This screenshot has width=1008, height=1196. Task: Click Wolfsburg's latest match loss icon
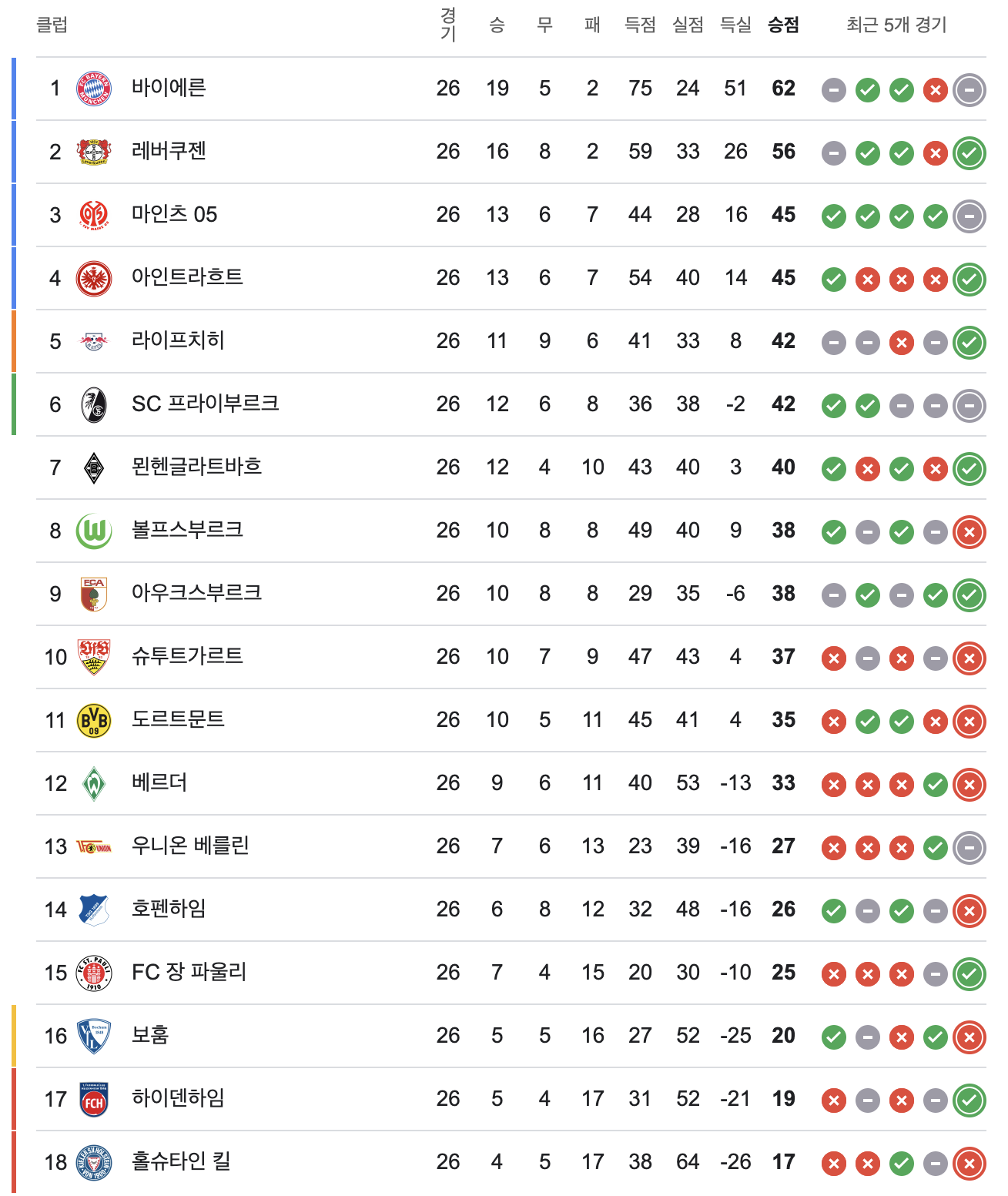969,532
